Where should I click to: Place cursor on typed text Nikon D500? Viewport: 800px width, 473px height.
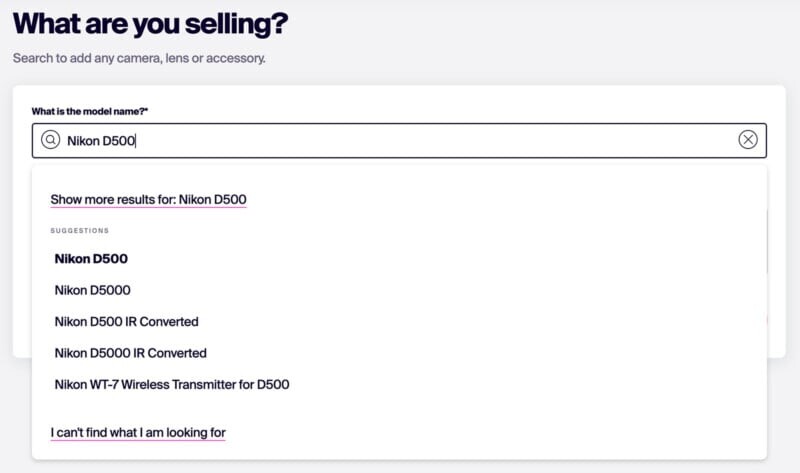click(x=101, y=141)
